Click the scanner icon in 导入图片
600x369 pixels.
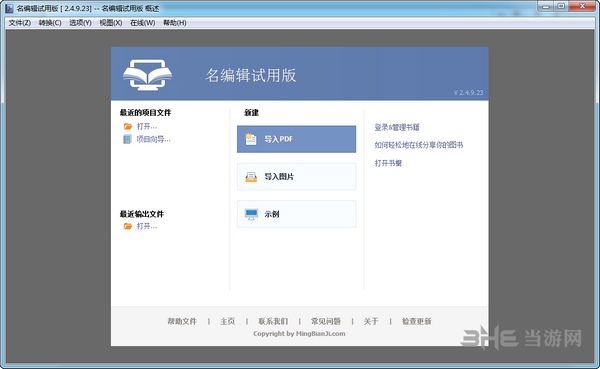(x=251, y=177)
